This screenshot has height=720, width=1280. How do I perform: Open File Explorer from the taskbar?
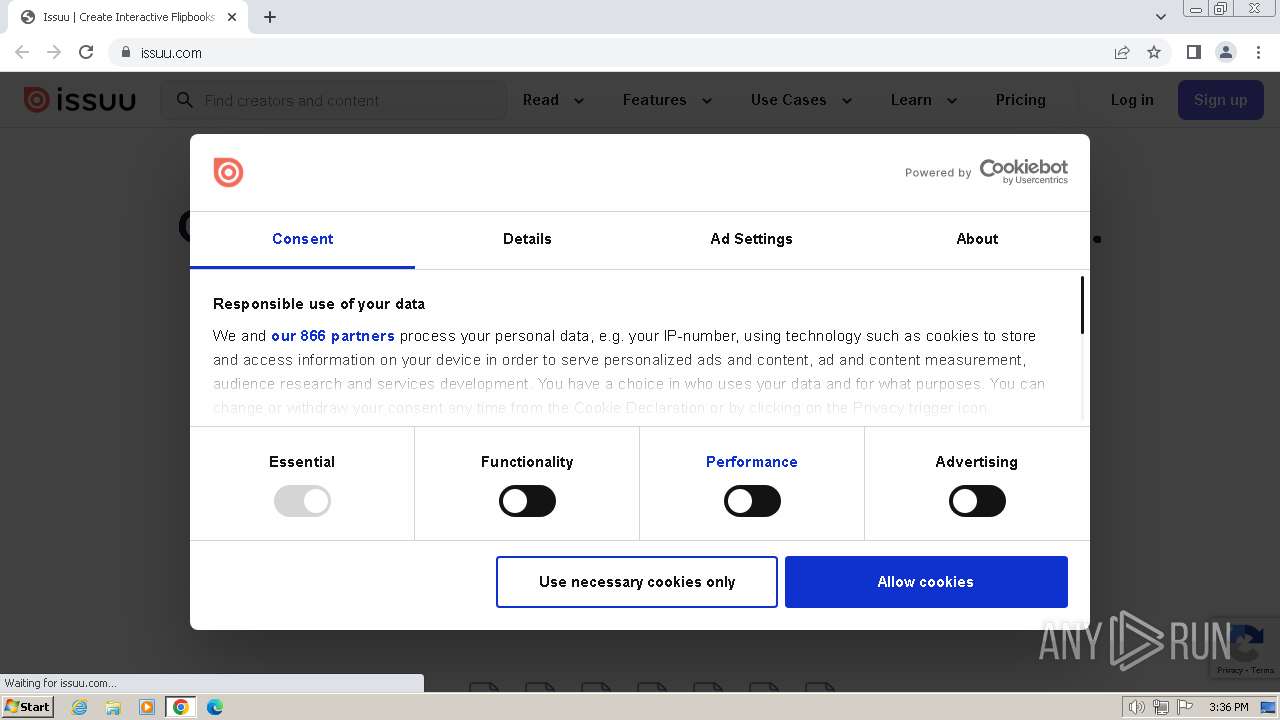pos(113,707)
